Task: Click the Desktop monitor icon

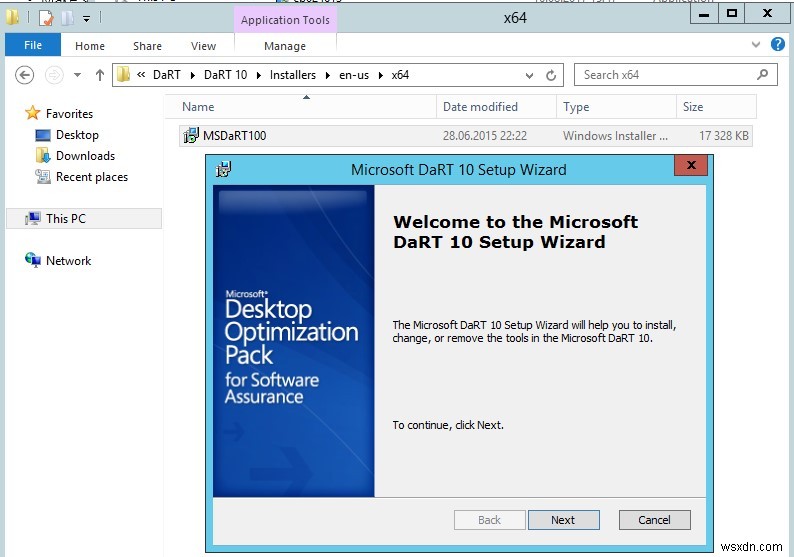Action: 43,135
